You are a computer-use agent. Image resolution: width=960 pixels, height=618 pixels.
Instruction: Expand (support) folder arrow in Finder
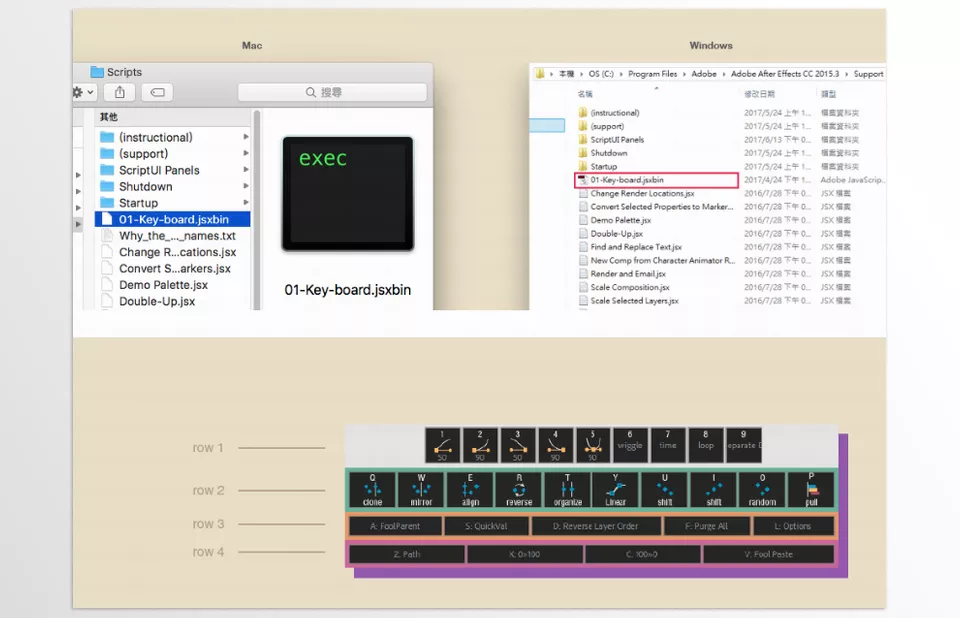coord(246,154)
